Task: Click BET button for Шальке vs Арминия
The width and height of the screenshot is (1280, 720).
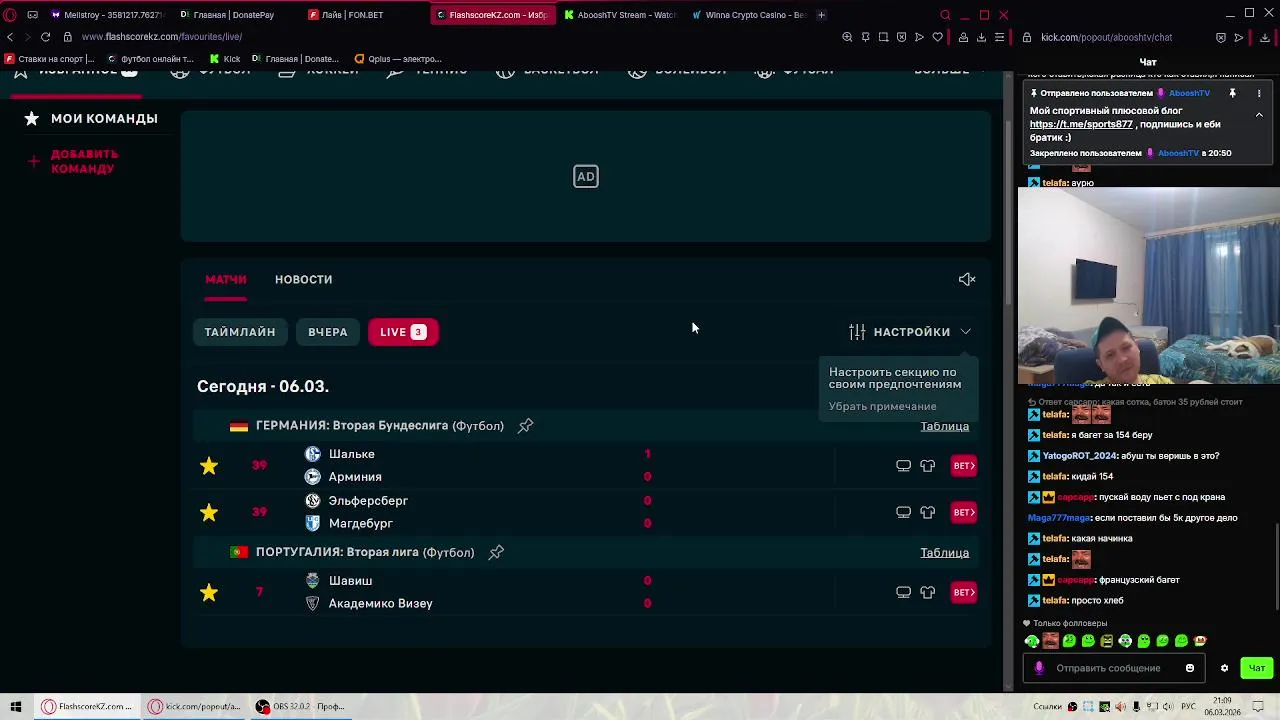Action: (x=964, y=466)
